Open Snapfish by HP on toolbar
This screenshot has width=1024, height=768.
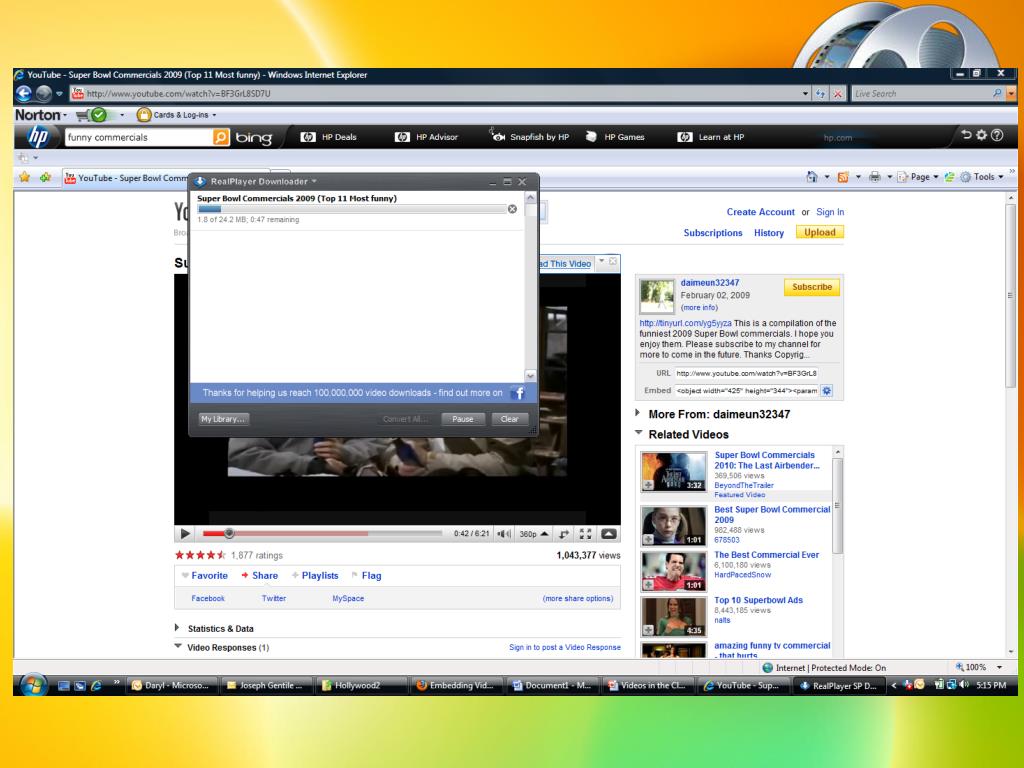tap(530, 136)
